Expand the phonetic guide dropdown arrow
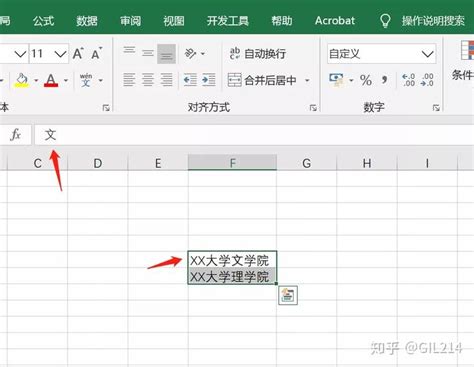This screenshot has height=367, width=474. [x=101, y=80]
